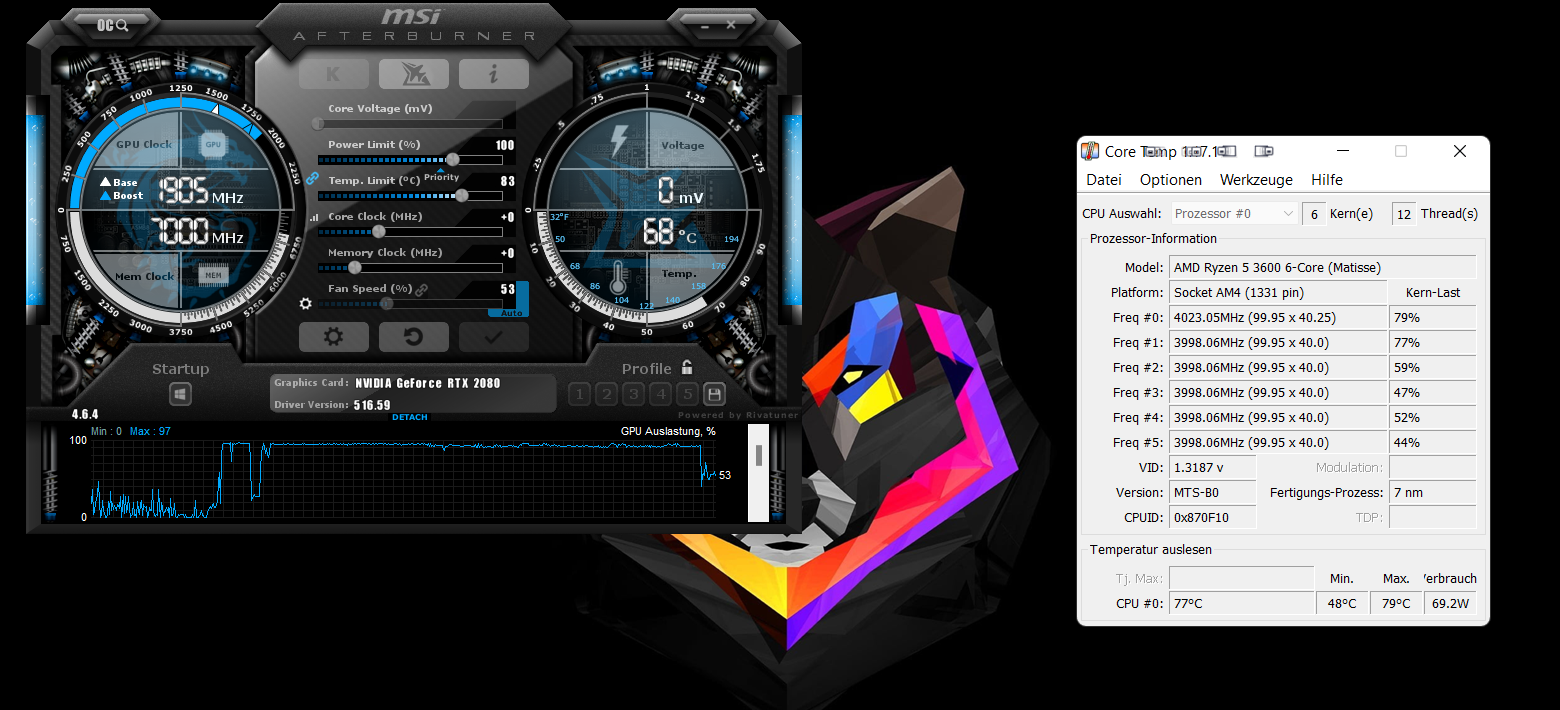
Task: Click Socket AM4 (1331 pin) platform field
Action: point(1277,292)
